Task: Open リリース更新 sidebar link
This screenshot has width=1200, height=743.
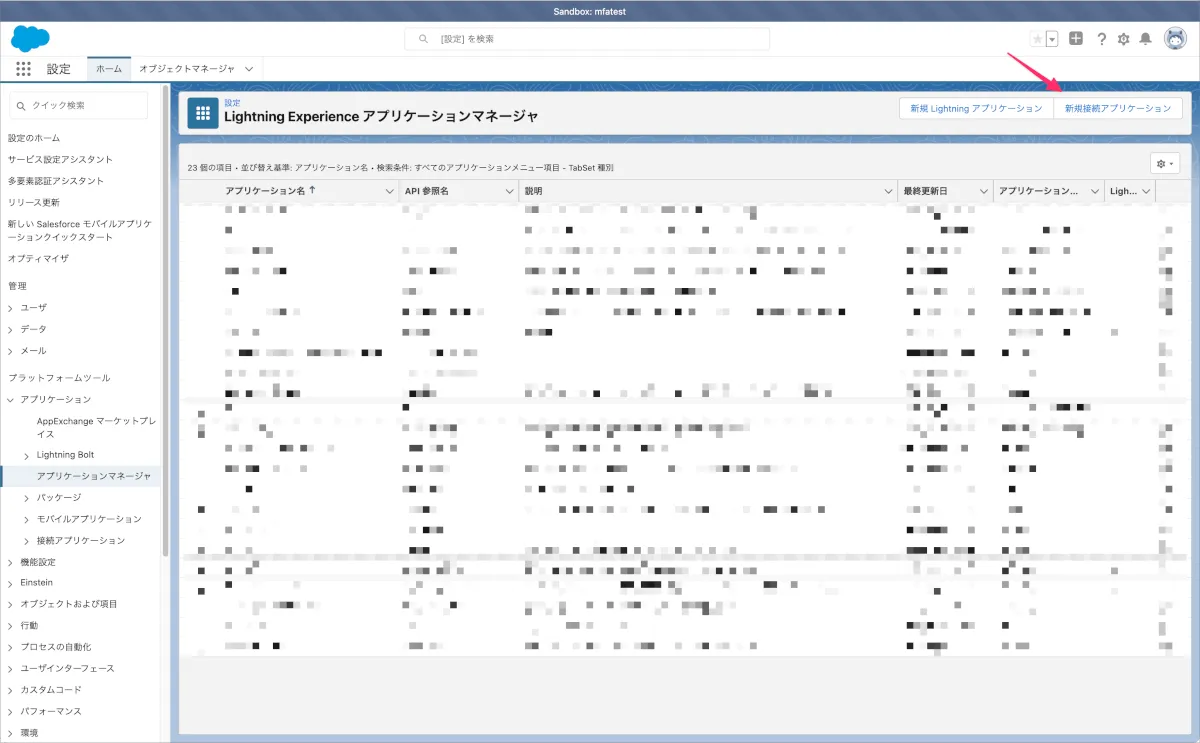Action: (x=34, y=203)
